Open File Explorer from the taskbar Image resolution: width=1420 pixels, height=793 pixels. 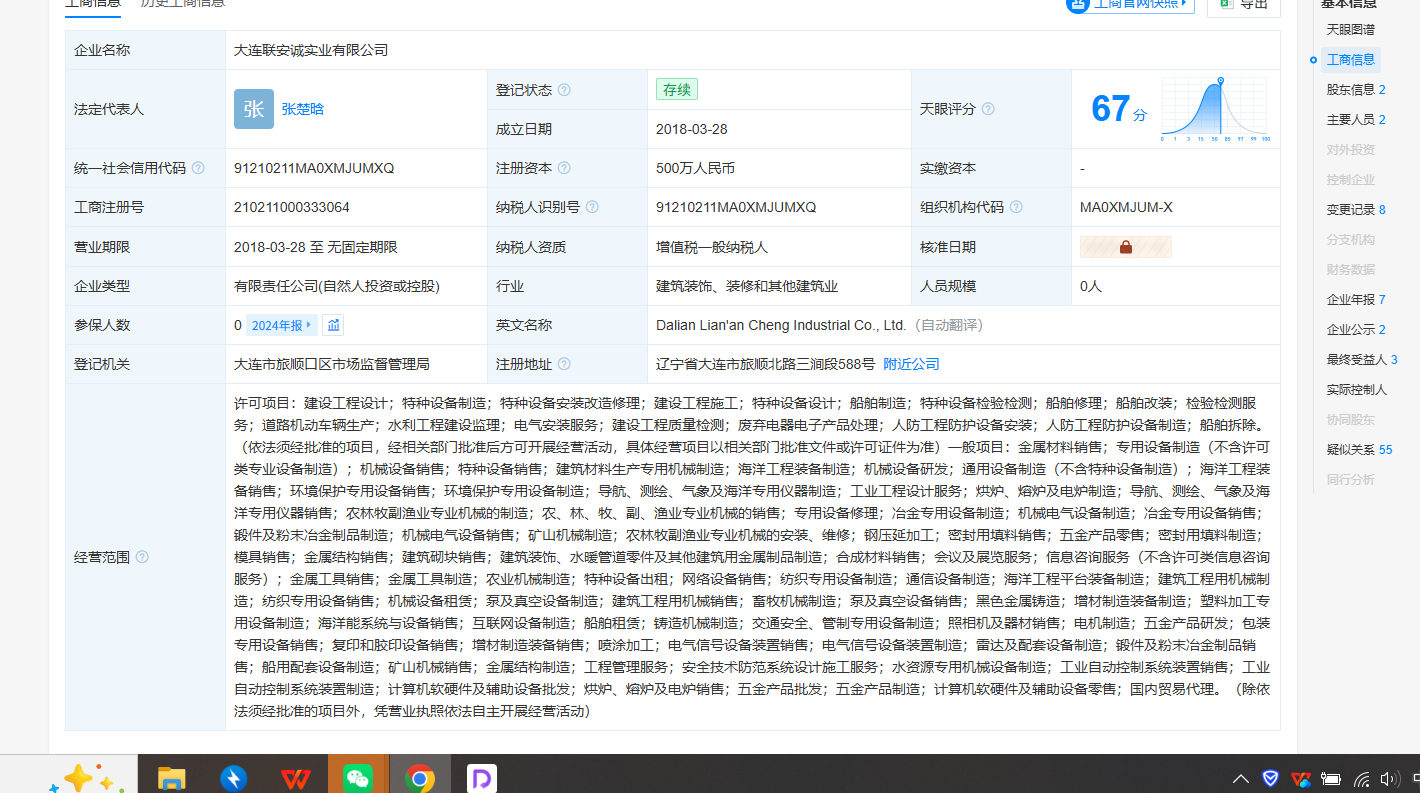point(172,778)
